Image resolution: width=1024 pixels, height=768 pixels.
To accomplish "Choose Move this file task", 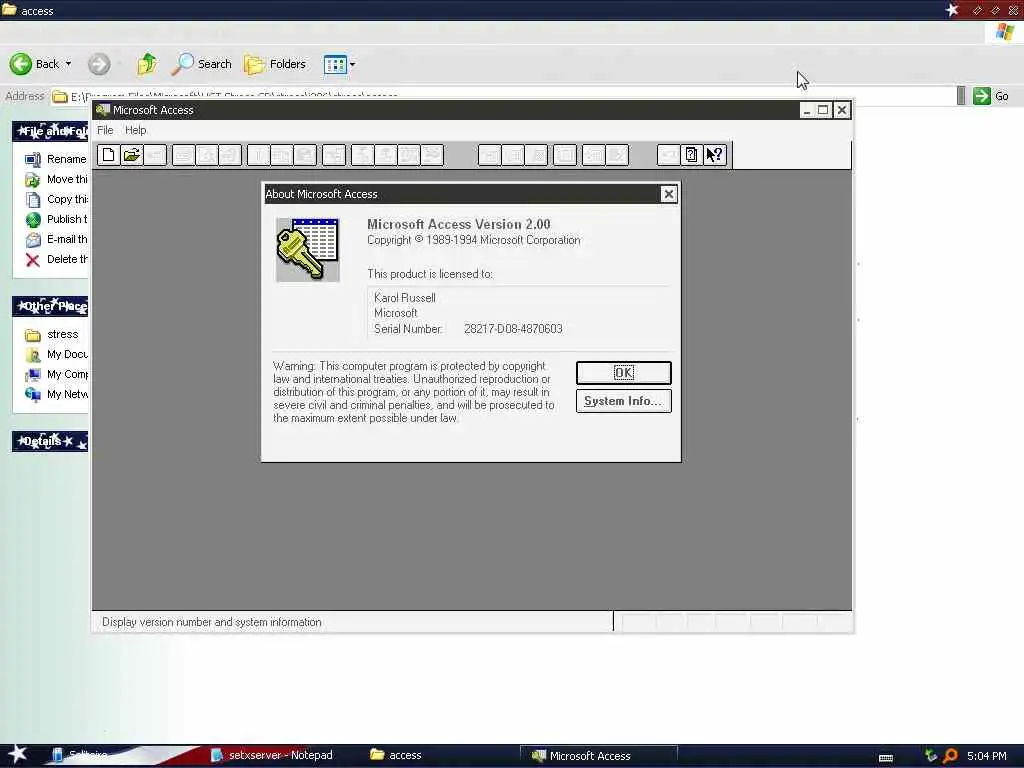I will 56,179.
